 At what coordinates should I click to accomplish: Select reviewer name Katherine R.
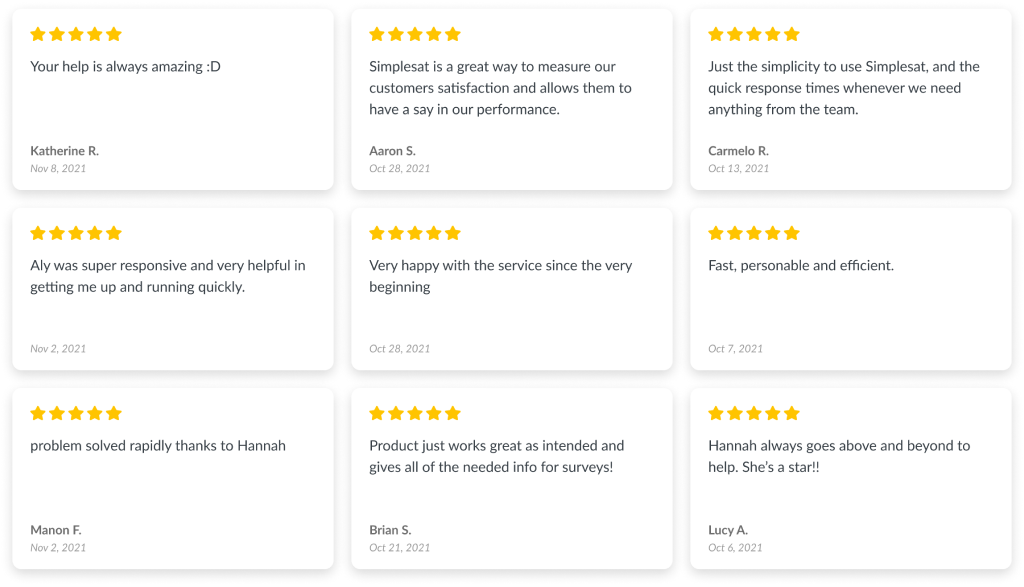click(x=64, y=151)
